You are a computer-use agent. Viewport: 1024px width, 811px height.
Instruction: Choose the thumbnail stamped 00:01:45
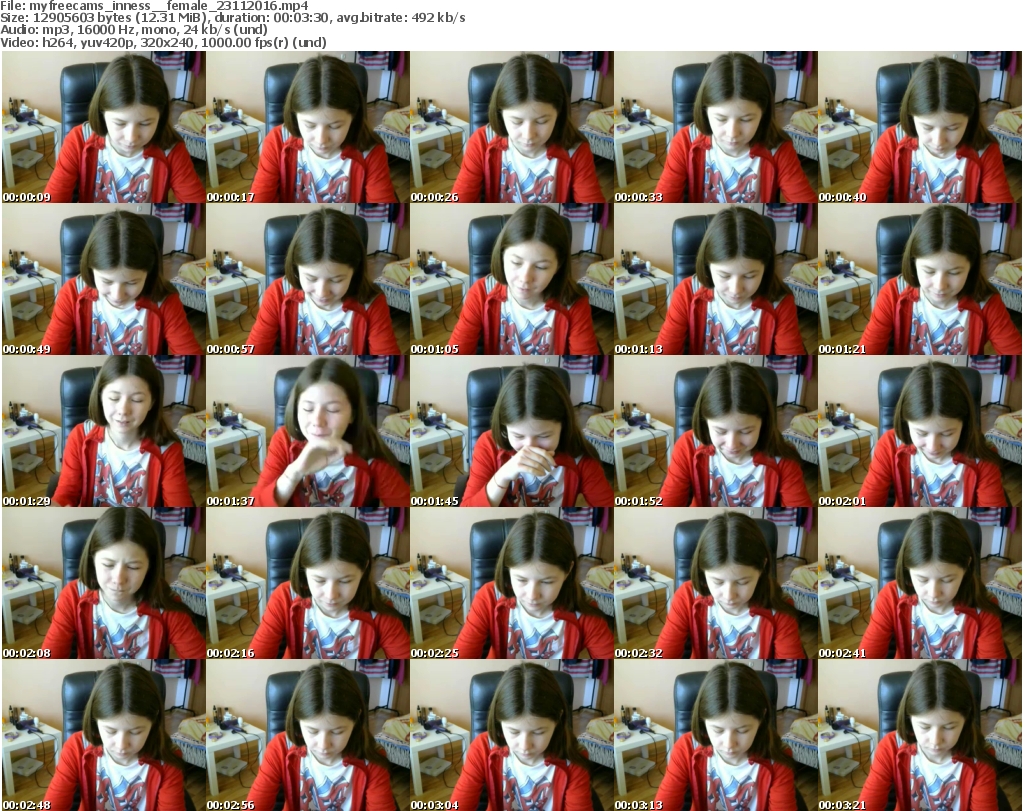point(511,432)
